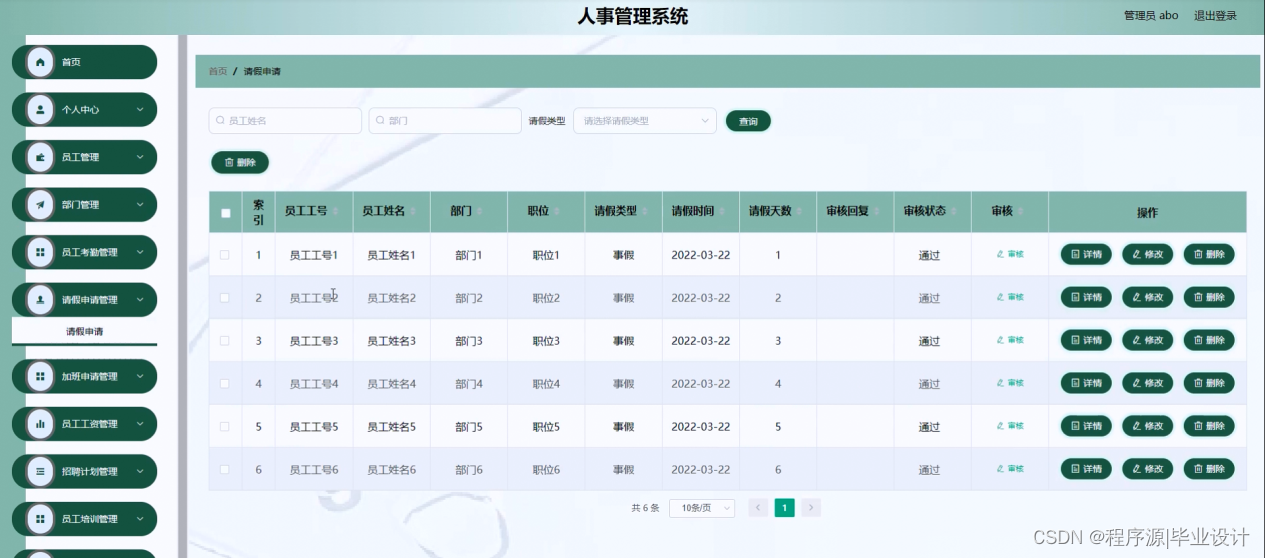Expand the 个人中心 sidebar menu

coord(84,110)
